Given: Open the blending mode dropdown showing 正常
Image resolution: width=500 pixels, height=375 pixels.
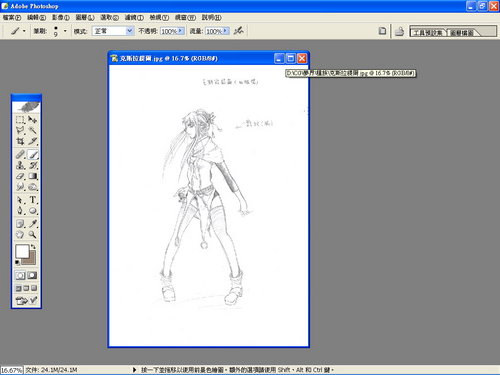Looking at the screenshot, I should [x=113, y=31].
